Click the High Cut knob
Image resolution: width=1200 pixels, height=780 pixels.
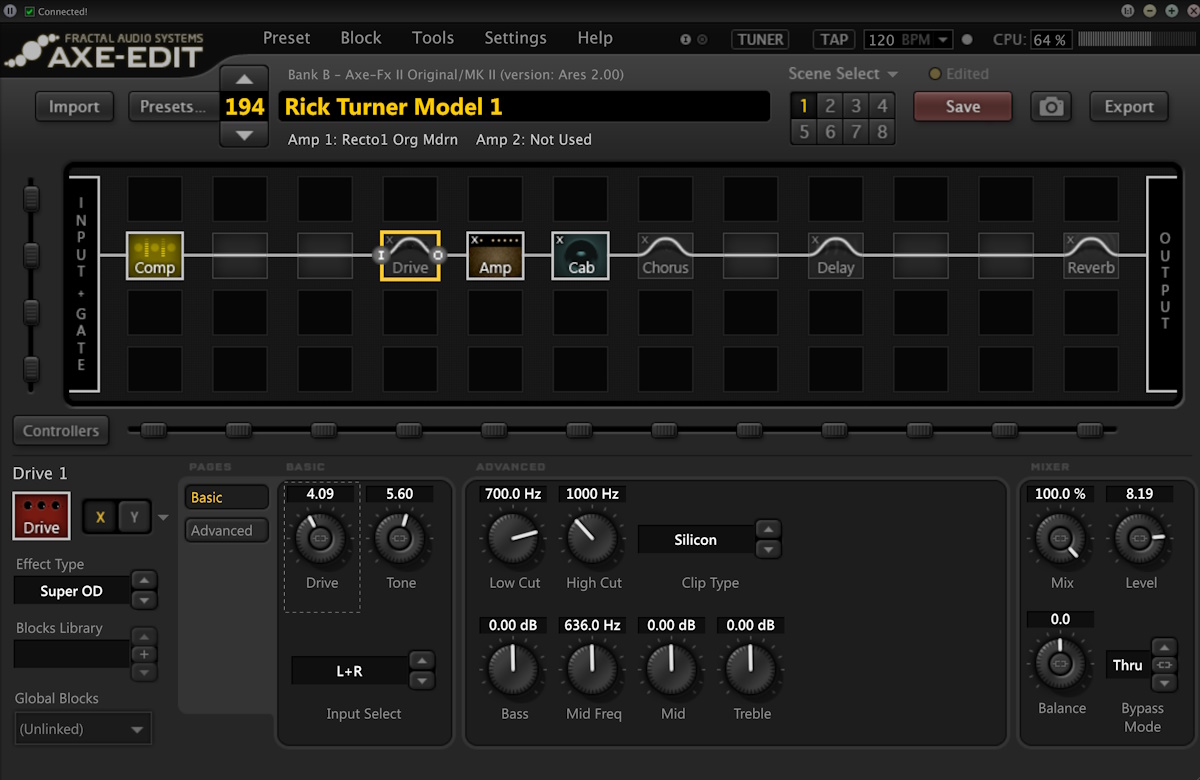[593, 538]
